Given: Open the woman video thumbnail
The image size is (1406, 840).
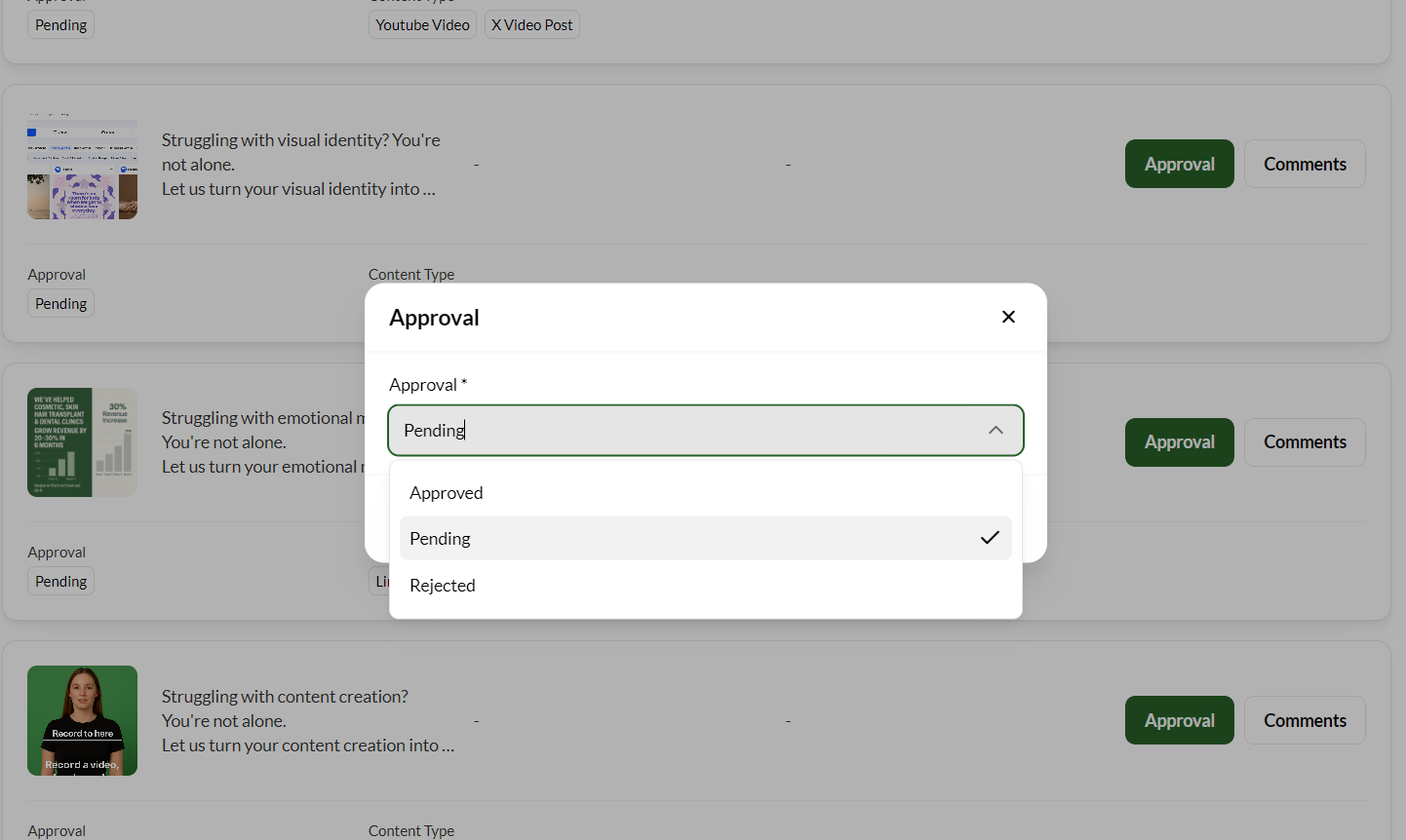Looking at the screenshot, I should pos(82,720).
